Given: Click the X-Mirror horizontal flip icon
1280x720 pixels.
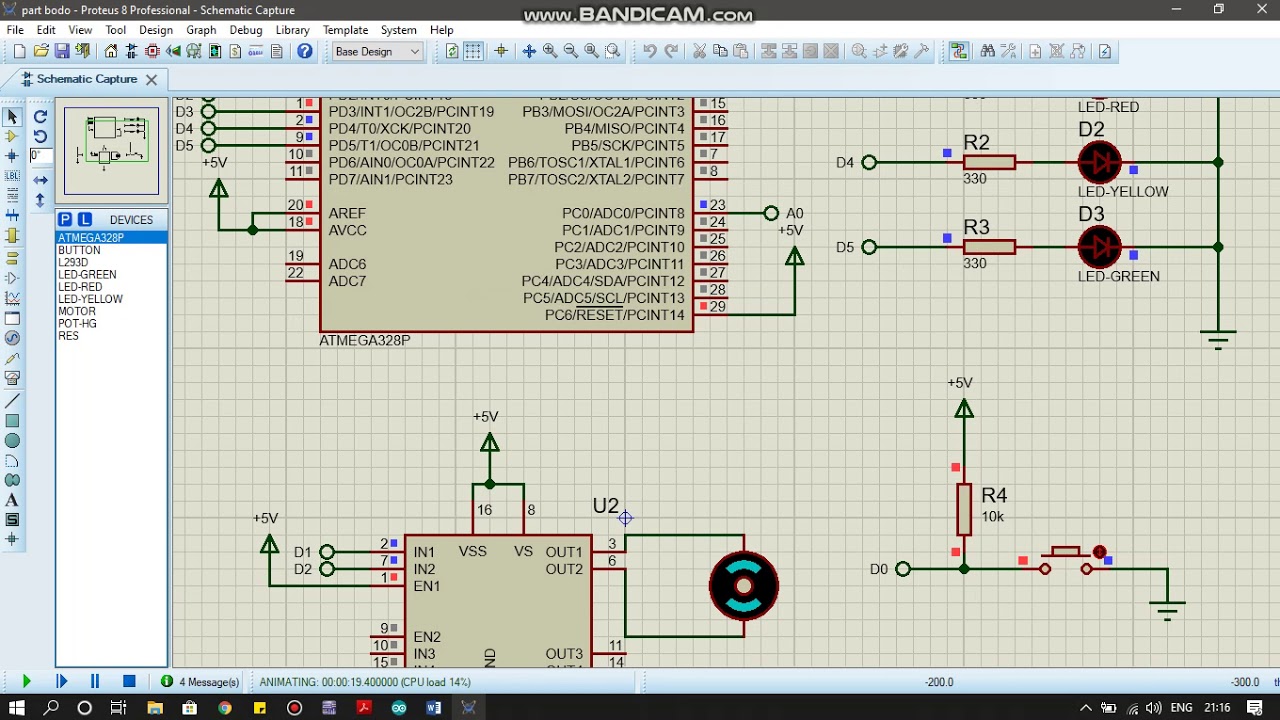Looking at the screenshot, I should point(41,180).
